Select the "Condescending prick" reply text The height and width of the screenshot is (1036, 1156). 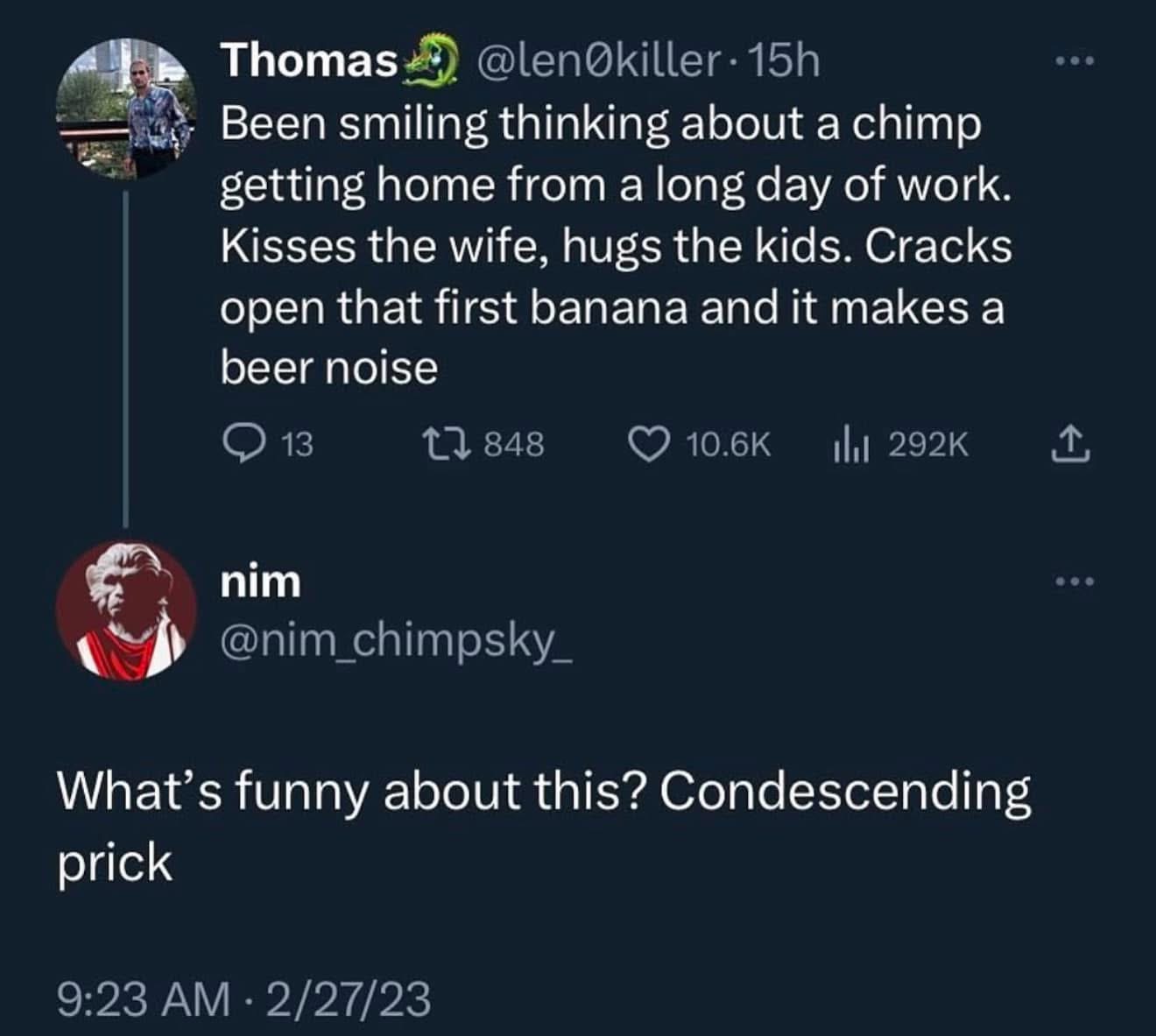coord(543,825)
